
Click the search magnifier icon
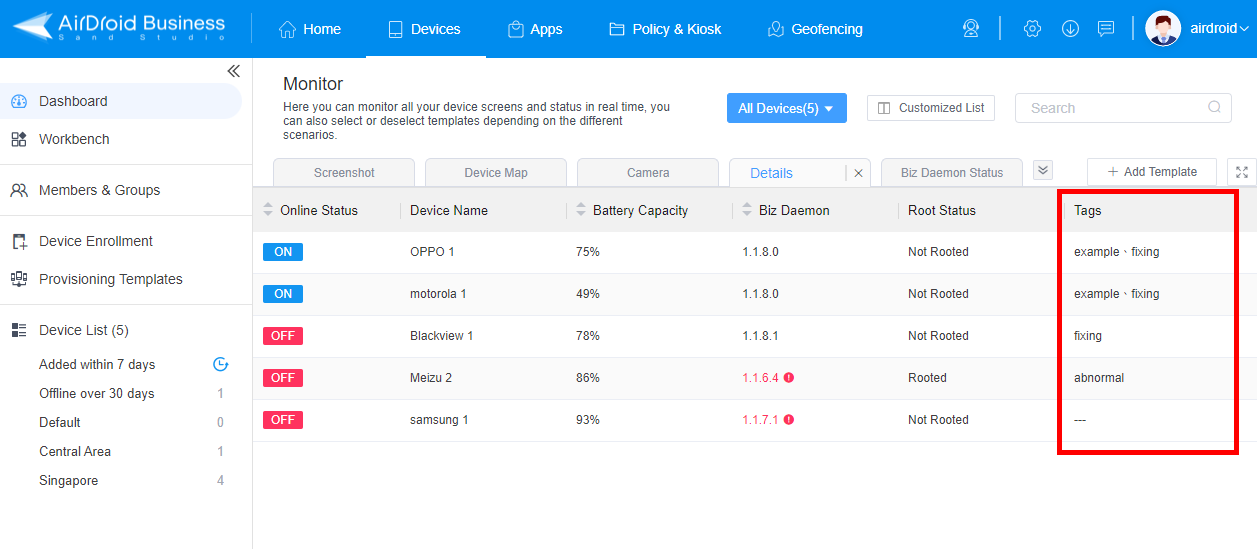1214,108
